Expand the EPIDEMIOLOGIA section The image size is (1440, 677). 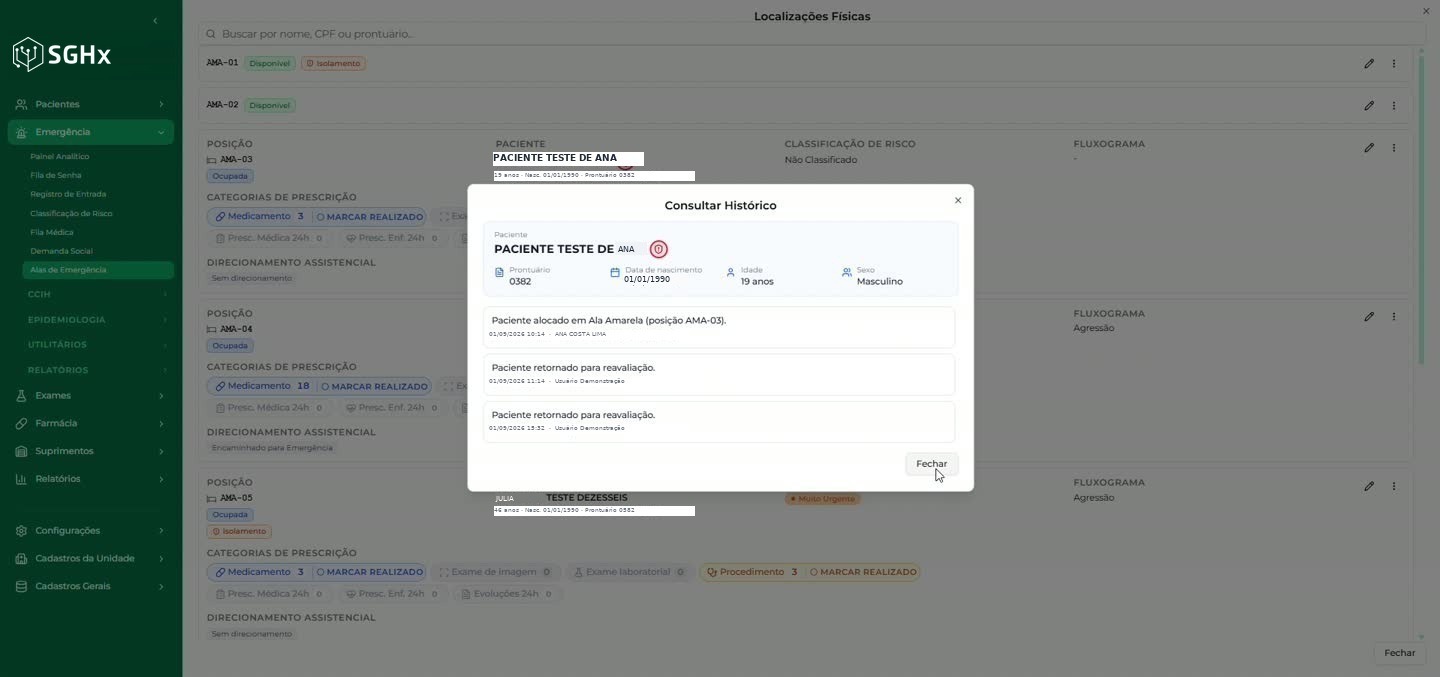point(97,320)
